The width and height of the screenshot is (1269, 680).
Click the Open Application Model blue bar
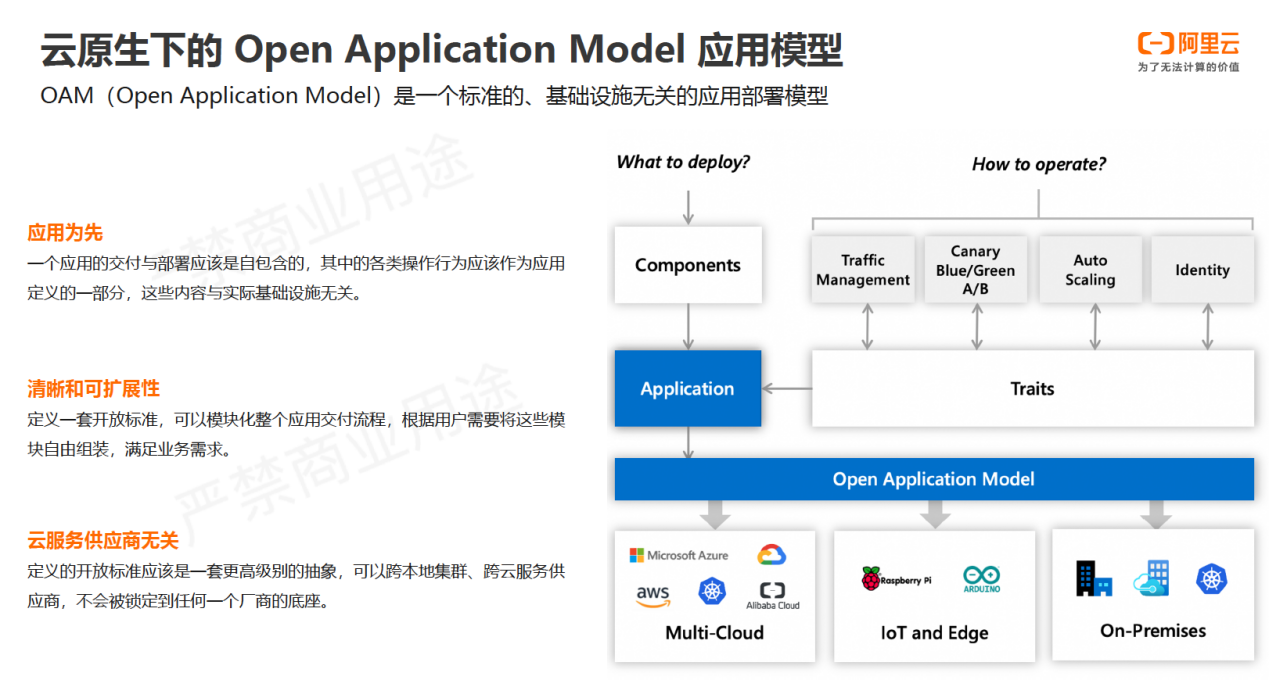pos(933,479)
